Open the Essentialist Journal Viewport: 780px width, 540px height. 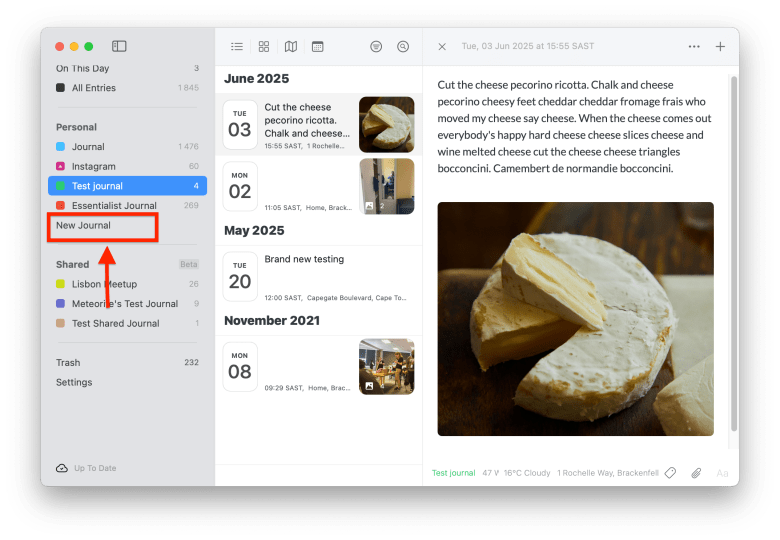tap(127, 205)
